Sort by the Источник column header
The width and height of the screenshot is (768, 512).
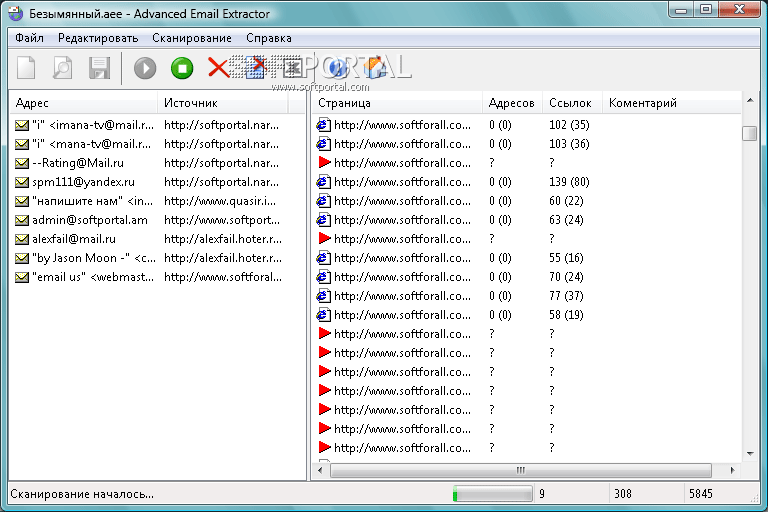pyautogui.click(x=220, y=103)
